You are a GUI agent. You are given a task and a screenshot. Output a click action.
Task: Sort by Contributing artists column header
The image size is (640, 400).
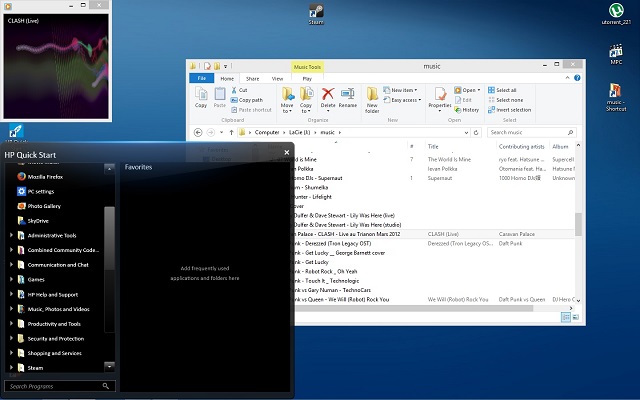(x=522, y=147)
